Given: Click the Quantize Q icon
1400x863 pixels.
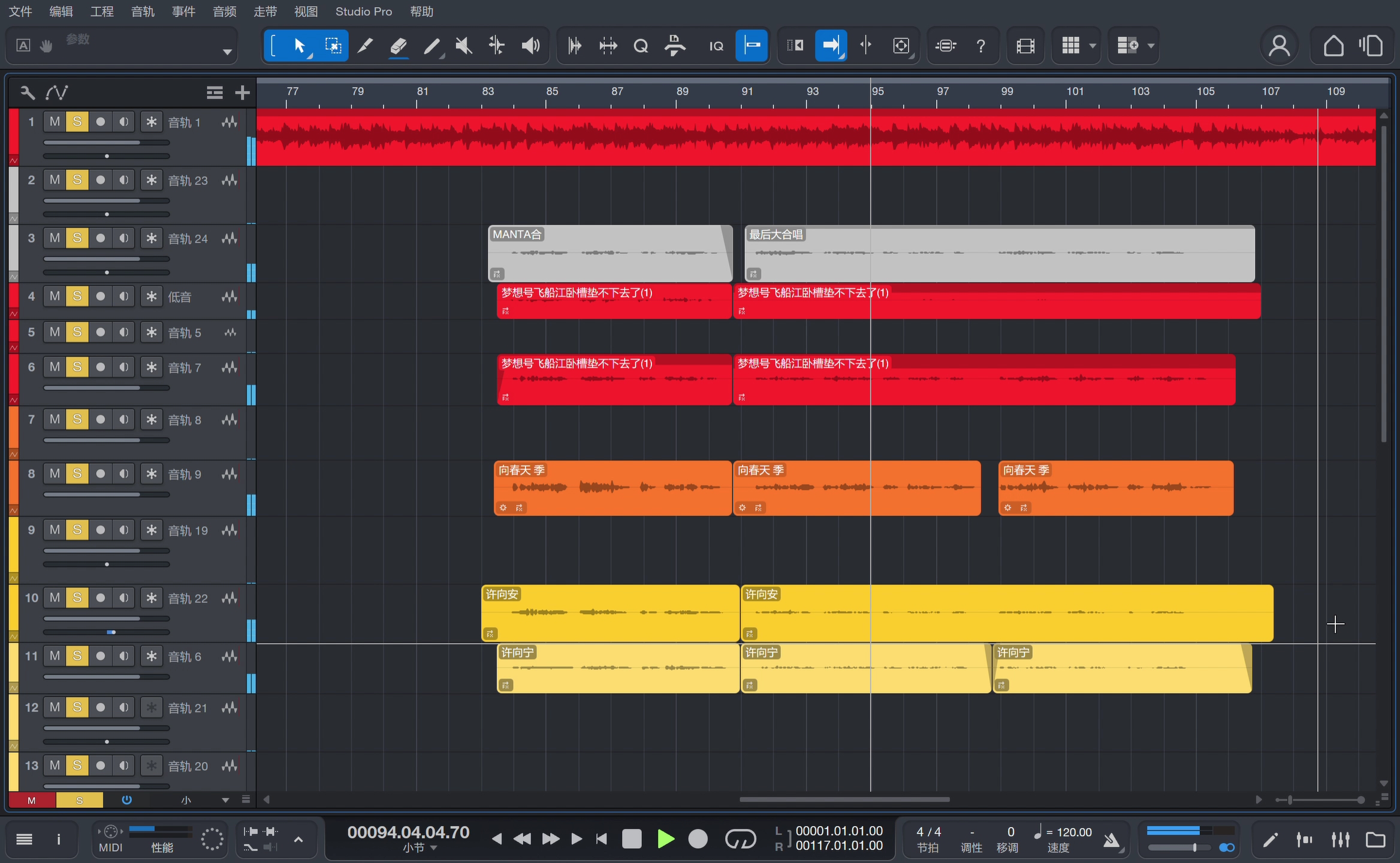Looking at the screenshot, I should coord(641,46).
